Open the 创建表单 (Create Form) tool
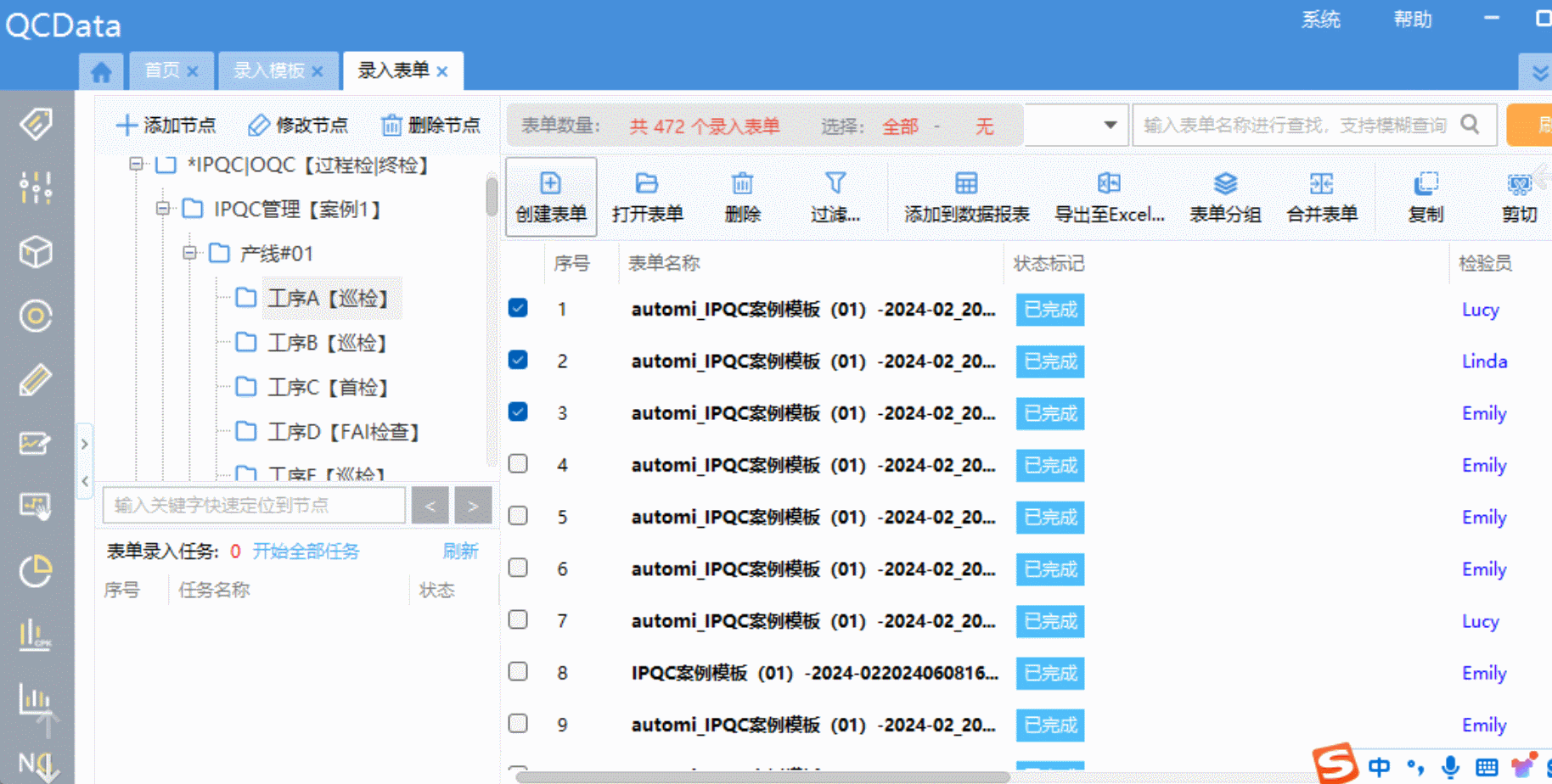This screenshot has height=784, width=1552. coord(550,196)
